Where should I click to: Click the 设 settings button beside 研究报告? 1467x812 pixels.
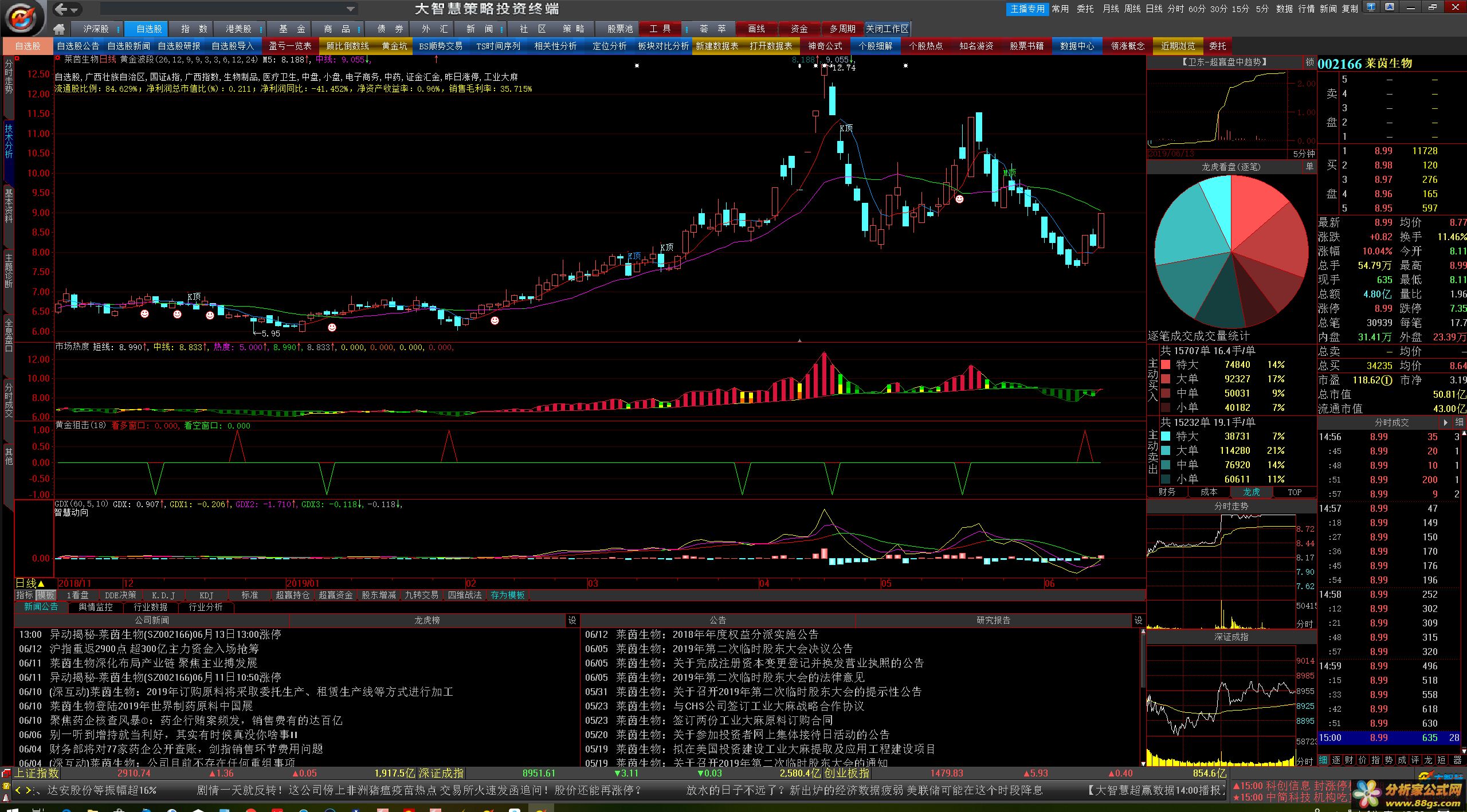pos(1138,620)
